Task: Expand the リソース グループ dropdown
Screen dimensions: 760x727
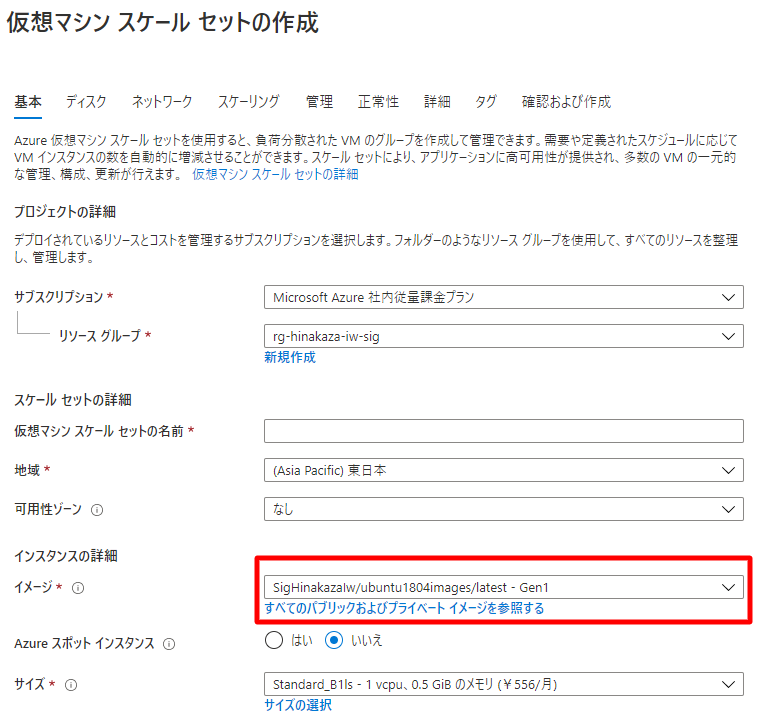Action: point(504,336)
